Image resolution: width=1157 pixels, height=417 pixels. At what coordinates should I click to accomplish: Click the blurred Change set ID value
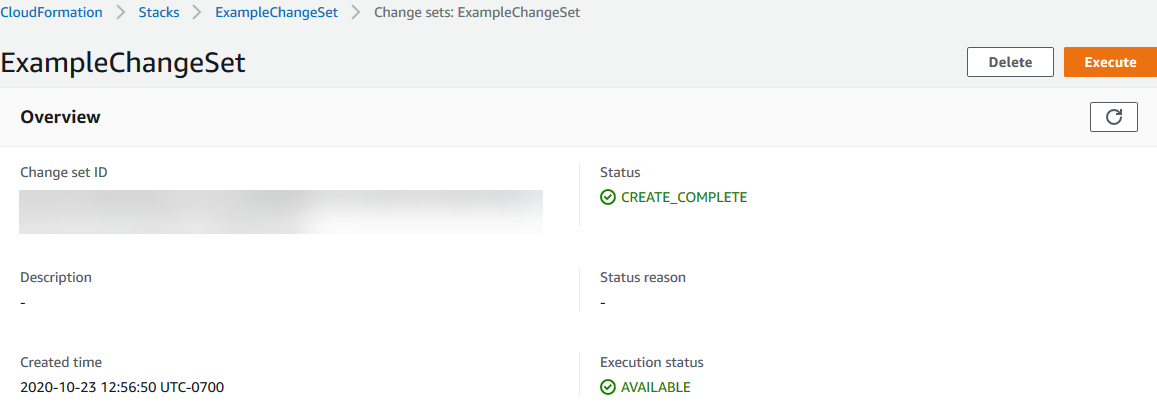(x=280, y=211)
